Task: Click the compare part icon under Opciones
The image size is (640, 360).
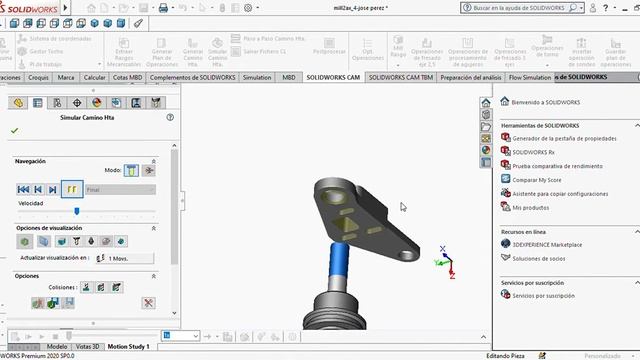Action: (38, 303)
